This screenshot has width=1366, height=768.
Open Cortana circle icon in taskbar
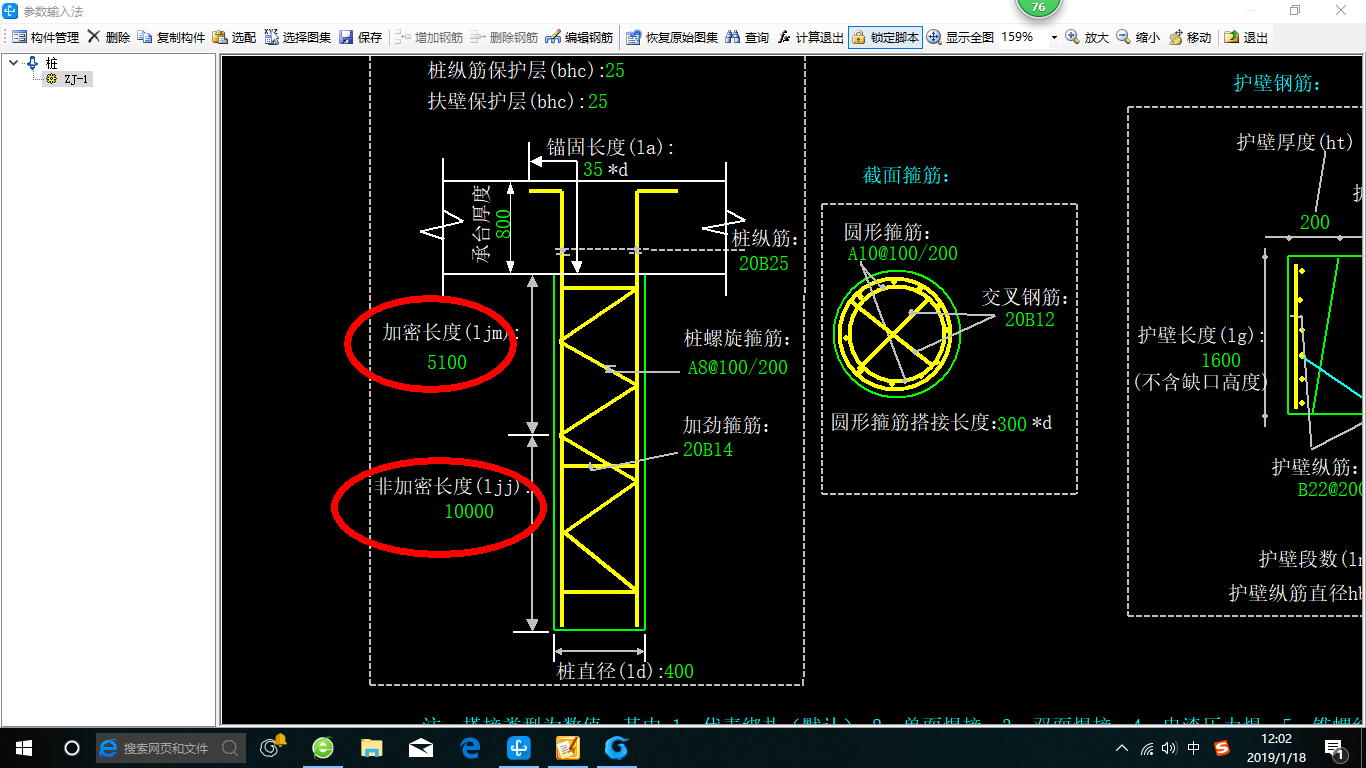72,747
